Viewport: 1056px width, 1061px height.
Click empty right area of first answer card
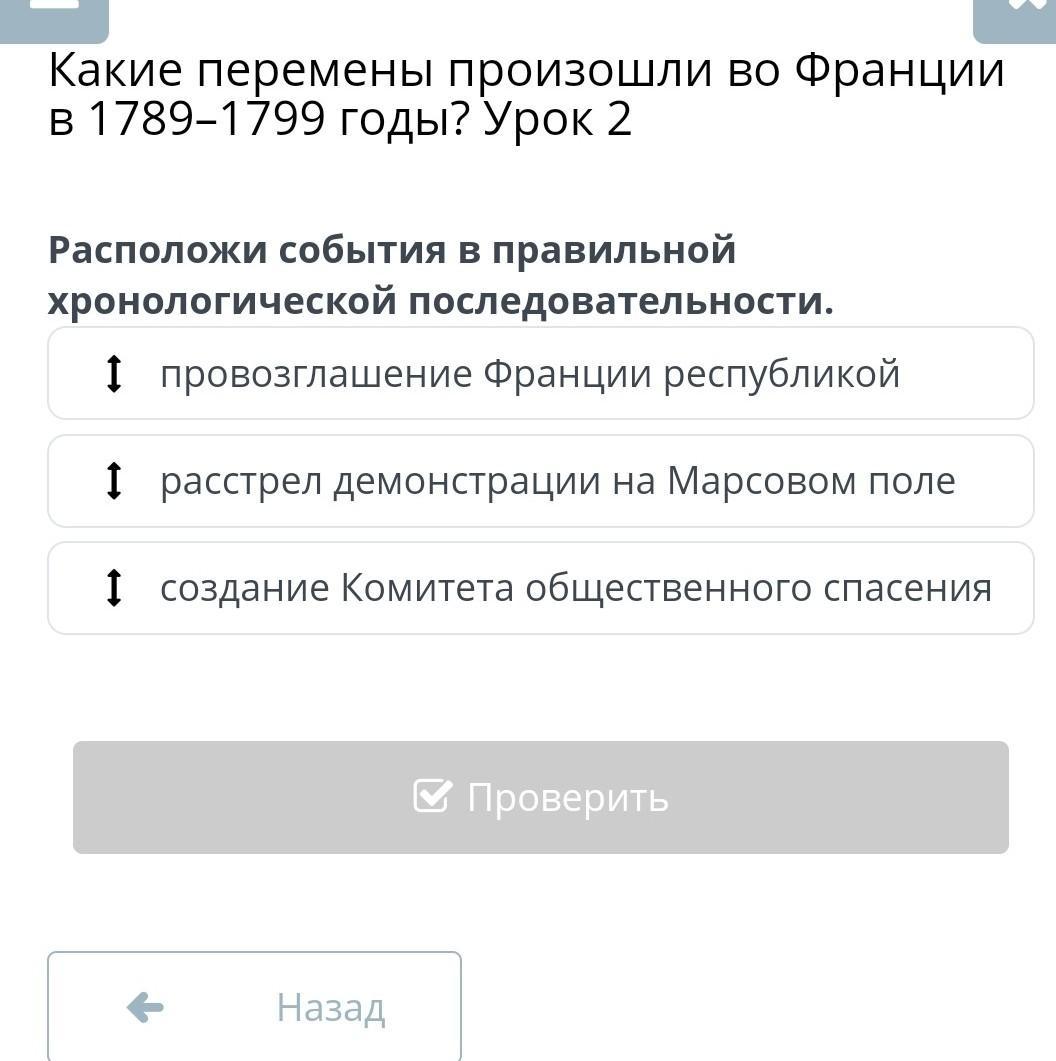coord(967,374)
